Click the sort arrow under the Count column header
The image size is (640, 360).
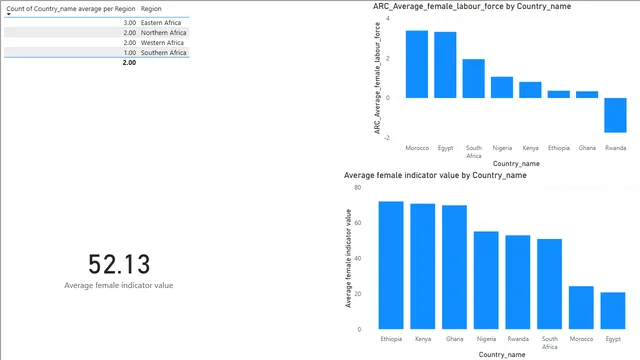pyautogui.click(x=8, y=15)
